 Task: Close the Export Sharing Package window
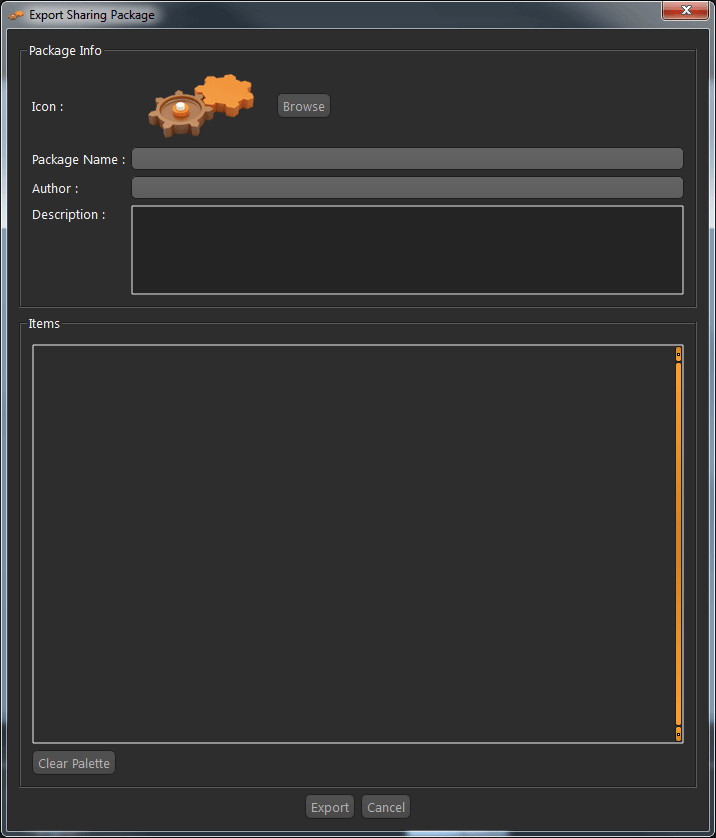tap(686, 10)
